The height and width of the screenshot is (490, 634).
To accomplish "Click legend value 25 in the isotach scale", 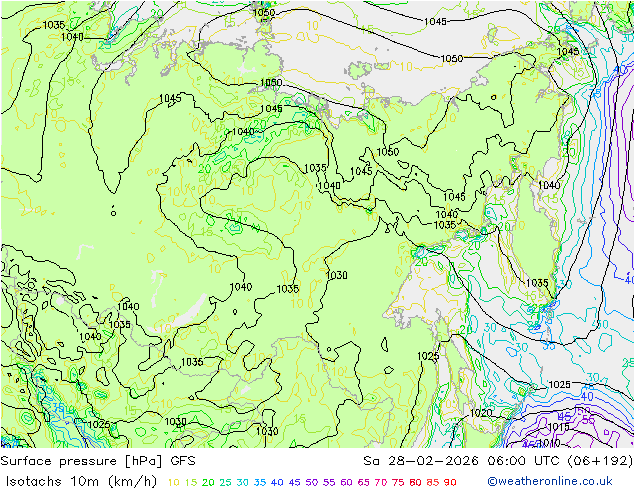I will point(226,482).
